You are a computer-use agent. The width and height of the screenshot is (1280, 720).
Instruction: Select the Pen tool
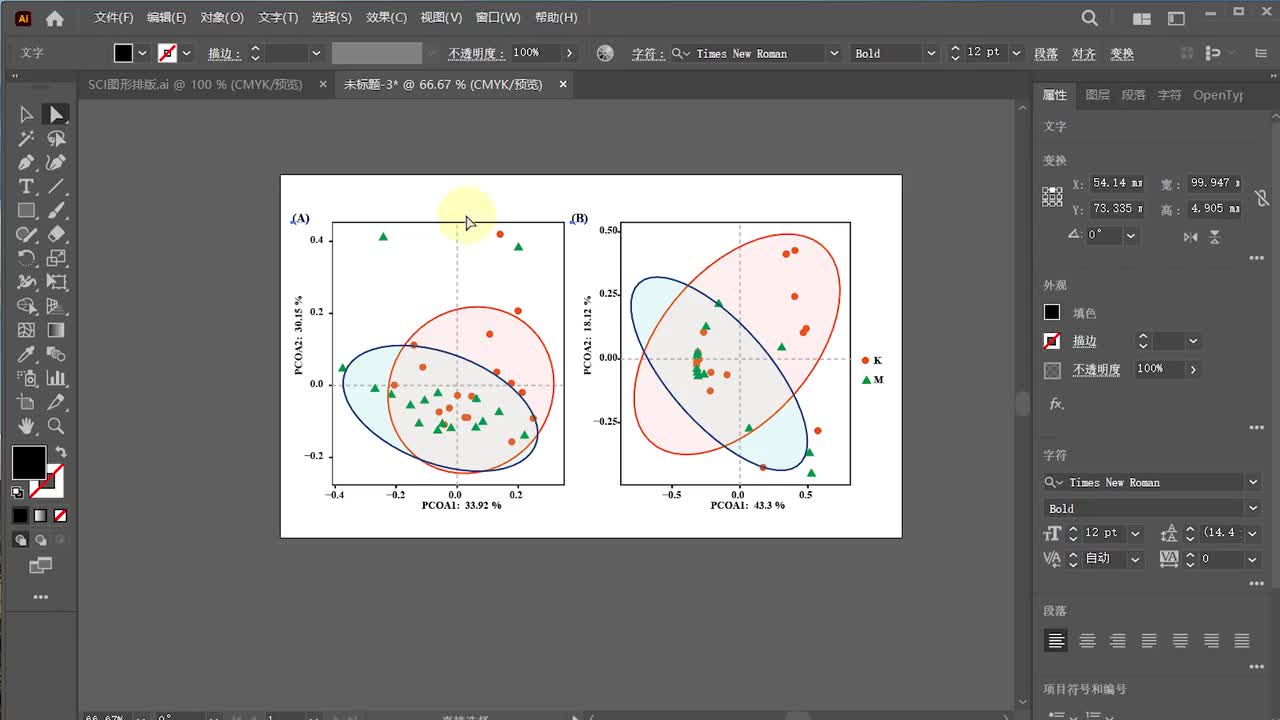tap(26, 163)
